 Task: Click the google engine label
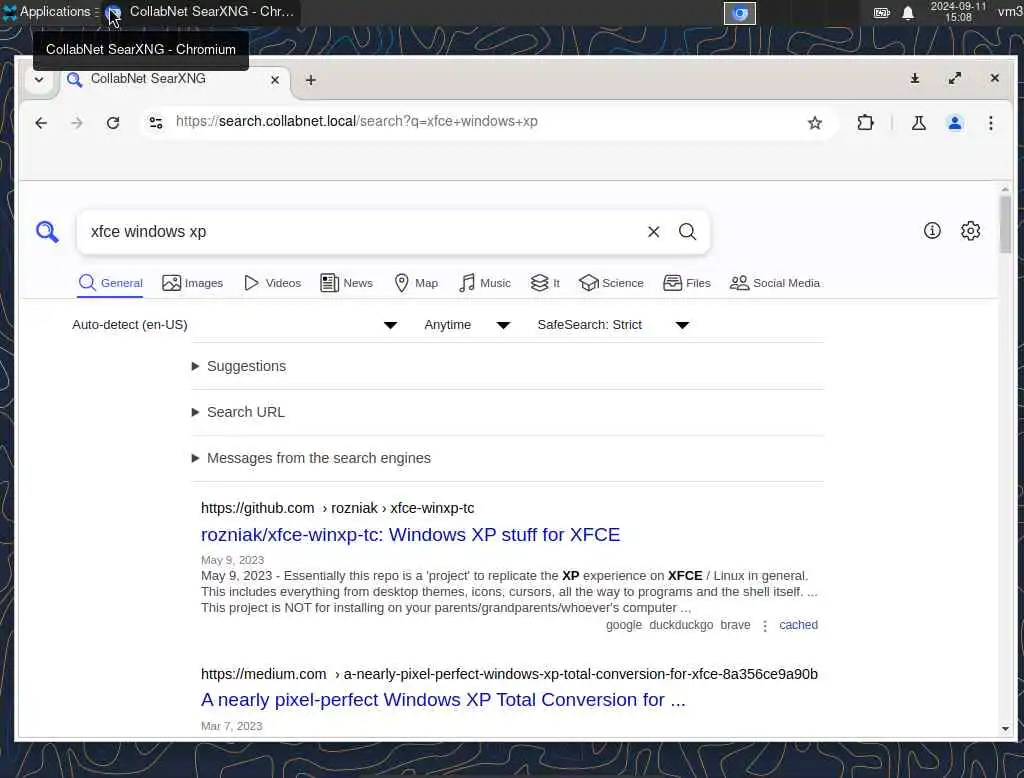(x=624, y=625)
